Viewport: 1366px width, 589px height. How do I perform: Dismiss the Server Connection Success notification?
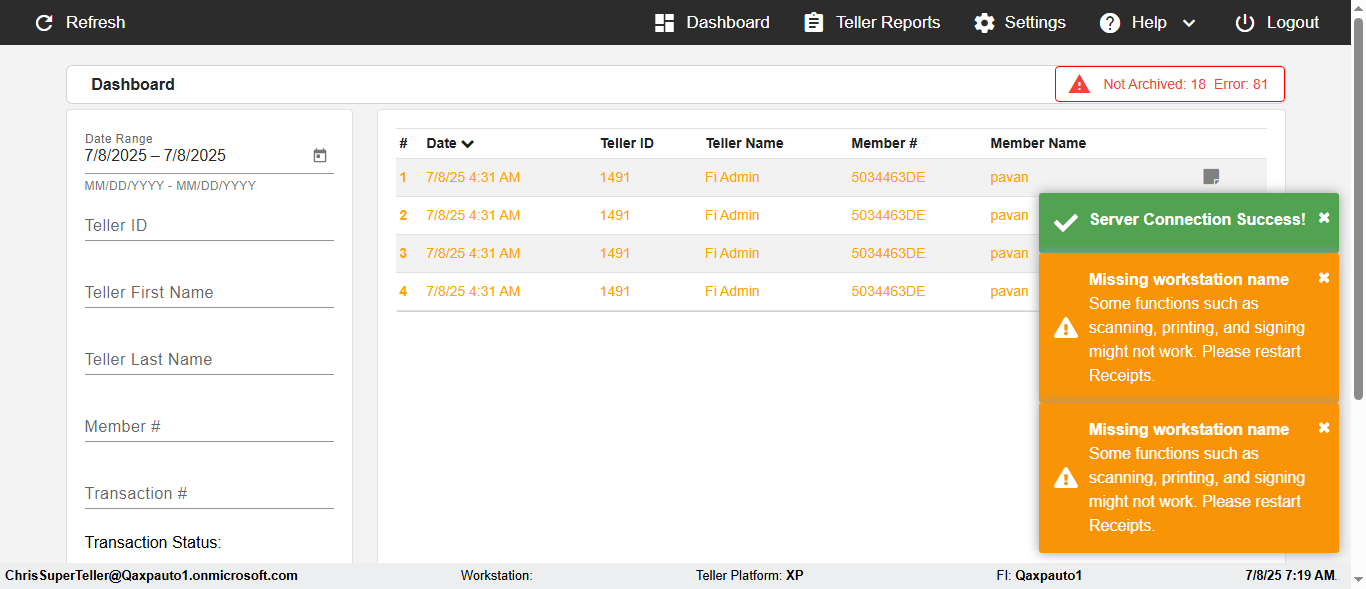1324,218
